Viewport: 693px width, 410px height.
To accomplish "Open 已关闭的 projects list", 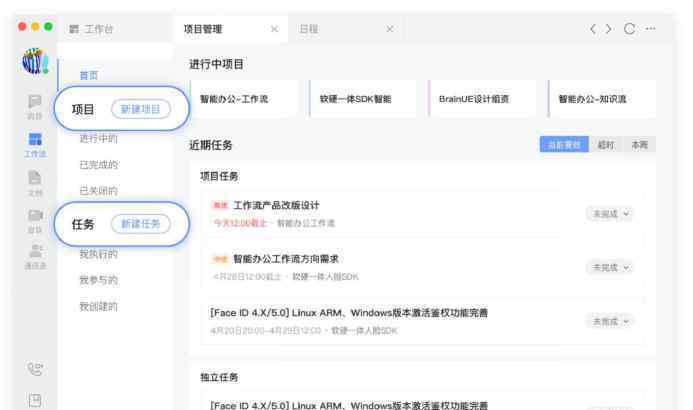I will point(99,191).
